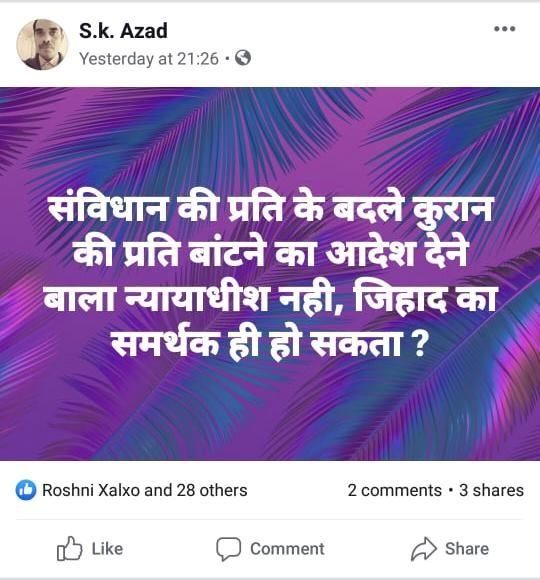Click the Hindi line beginning with संविधान
The height and width of the screenshot is (580, 540).
(x=270, y=209)
